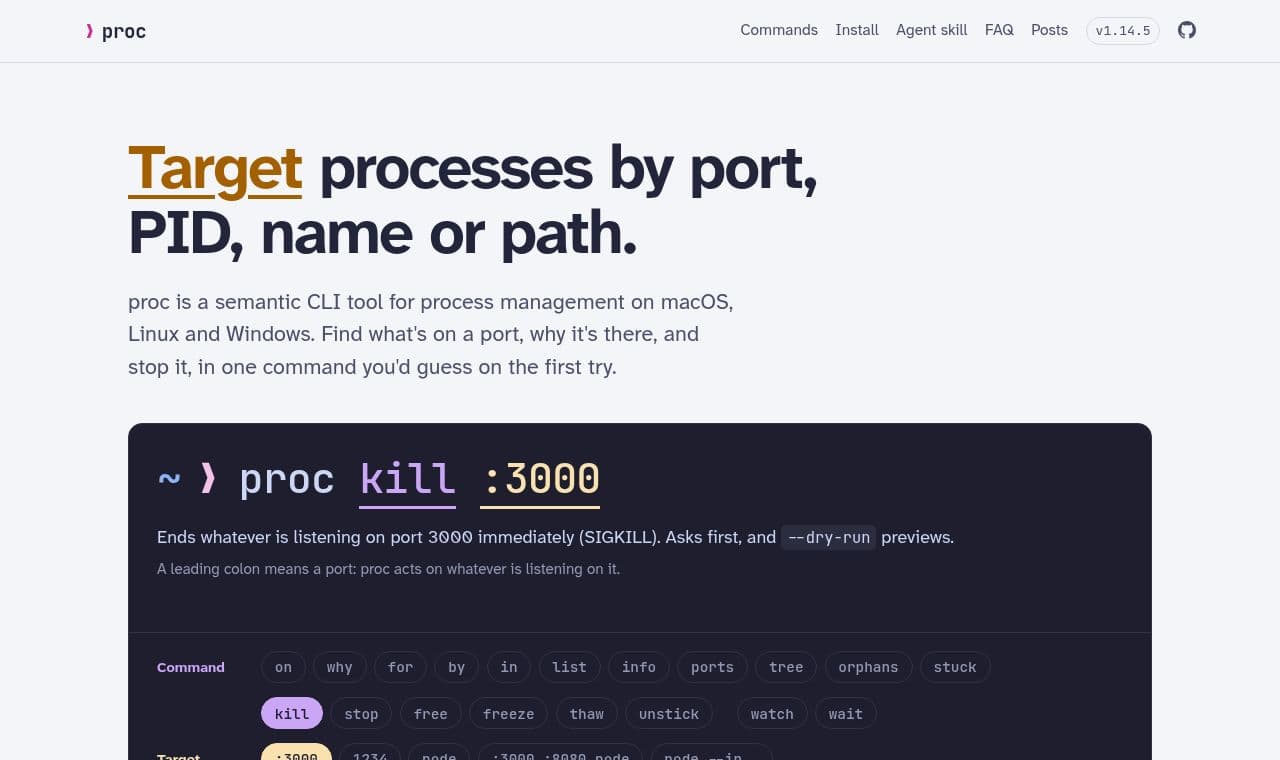Click the 'Command' row label
This screenshot has width=1280, height=760.
click(191, 667)
